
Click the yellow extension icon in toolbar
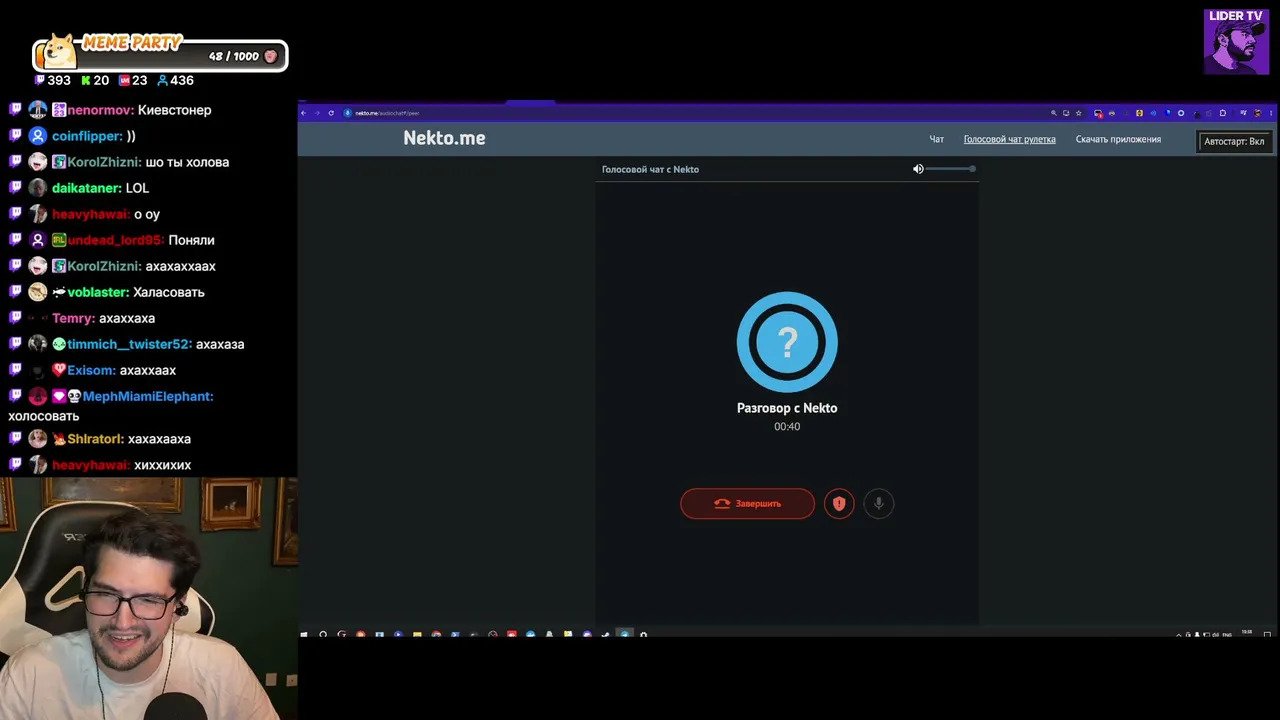1139,113
